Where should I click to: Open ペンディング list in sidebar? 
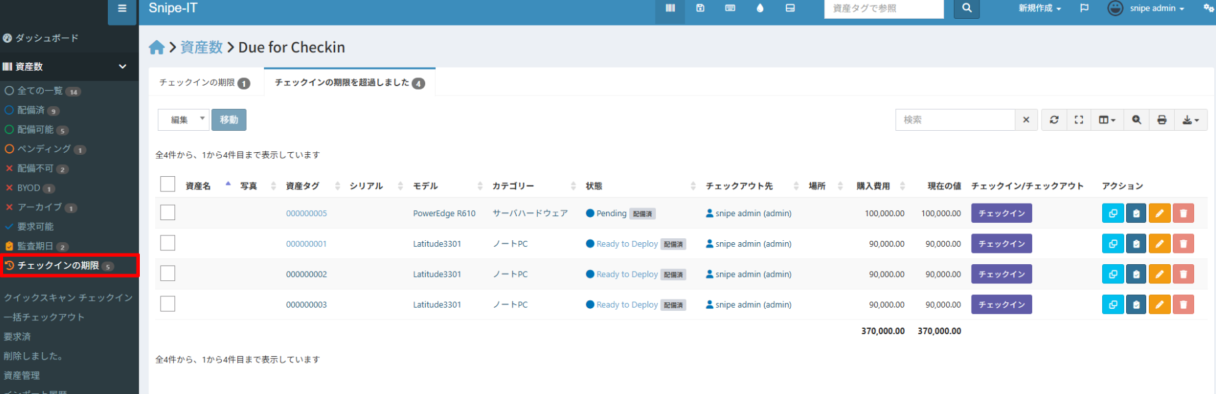point(44,149)
